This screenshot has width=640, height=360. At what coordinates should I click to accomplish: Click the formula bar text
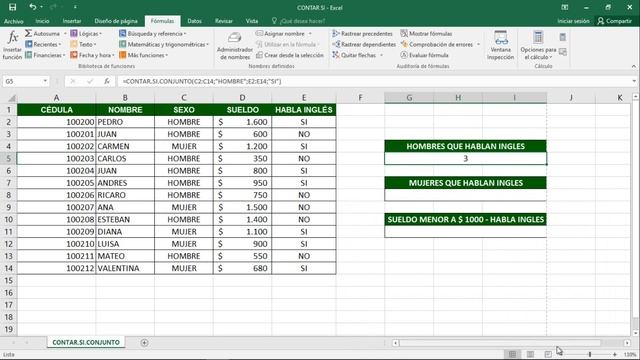coord(202,81)
